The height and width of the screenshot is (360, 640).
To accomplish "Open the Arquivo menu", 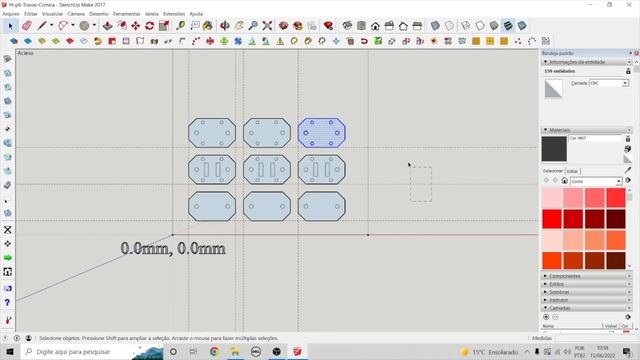I will 11,14.
